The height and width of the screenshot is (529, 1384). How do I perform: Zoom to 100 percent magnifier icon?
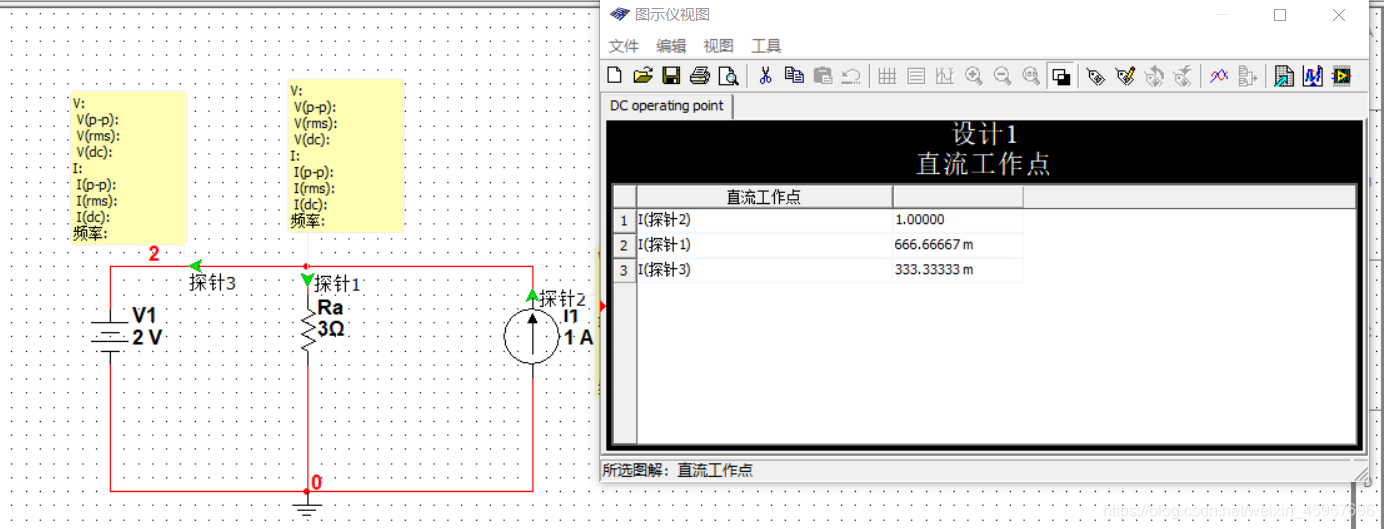click(x=1031, y=76)
